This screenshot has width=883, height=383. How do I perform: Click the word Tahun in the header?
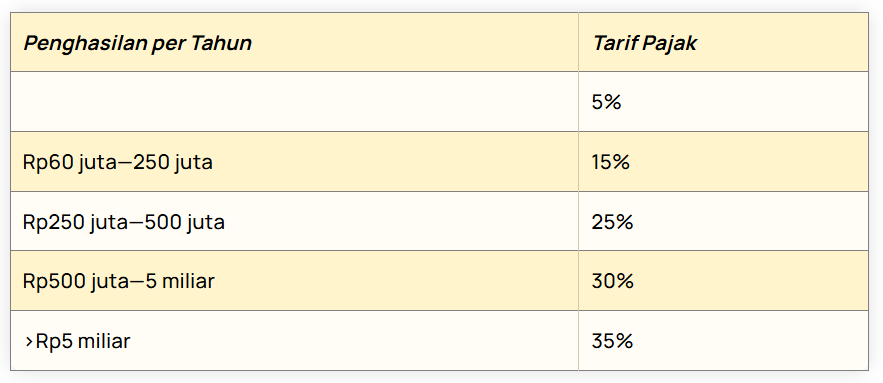coord(221,43)
